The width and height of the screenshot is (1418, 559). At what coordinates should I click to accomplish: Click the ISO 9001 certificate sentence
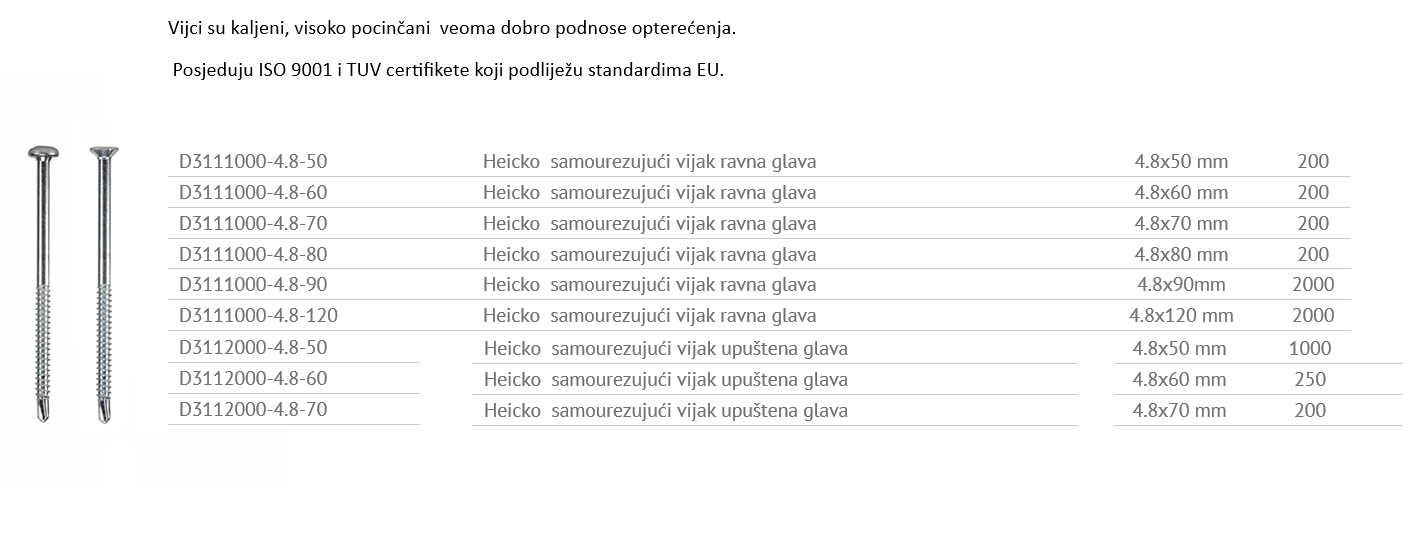447,71
